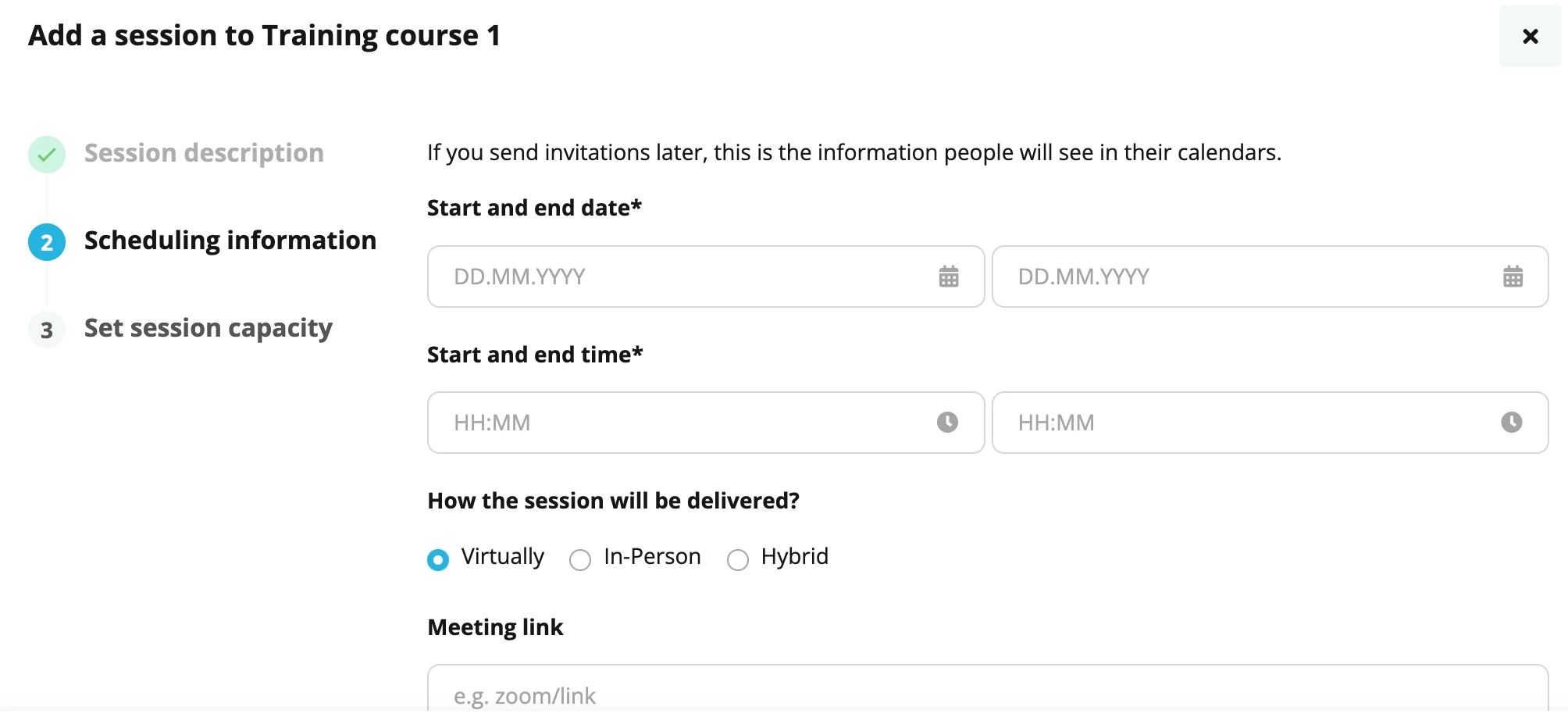Click the end time clock icon
The height and width of the screenshot is (728, 1568).
click(1511, 423)
